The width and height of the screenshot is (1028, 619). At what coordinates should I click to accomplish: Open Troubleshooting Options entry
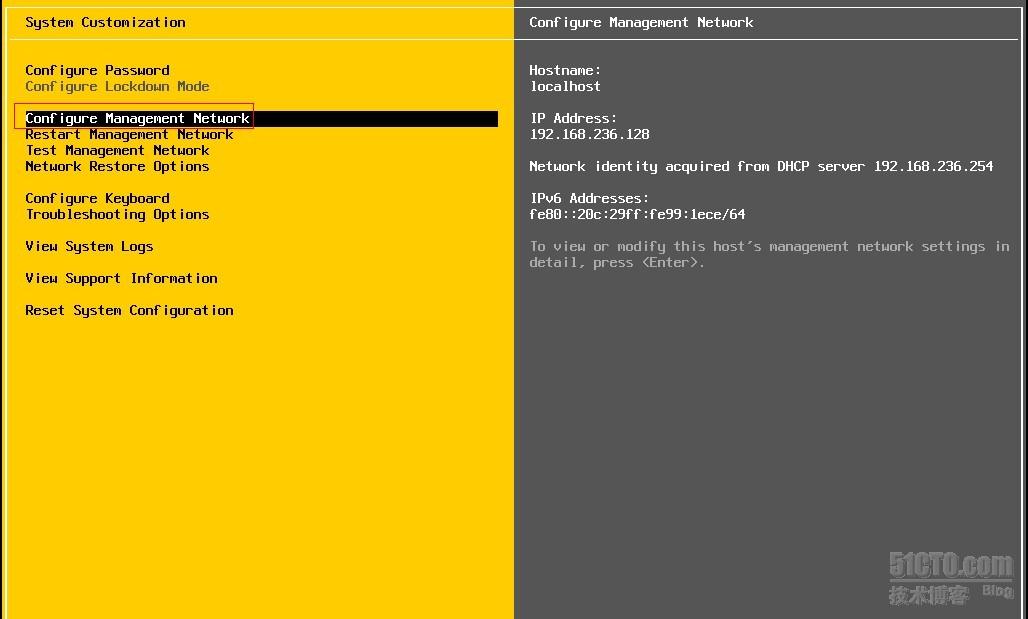point(117,214)
